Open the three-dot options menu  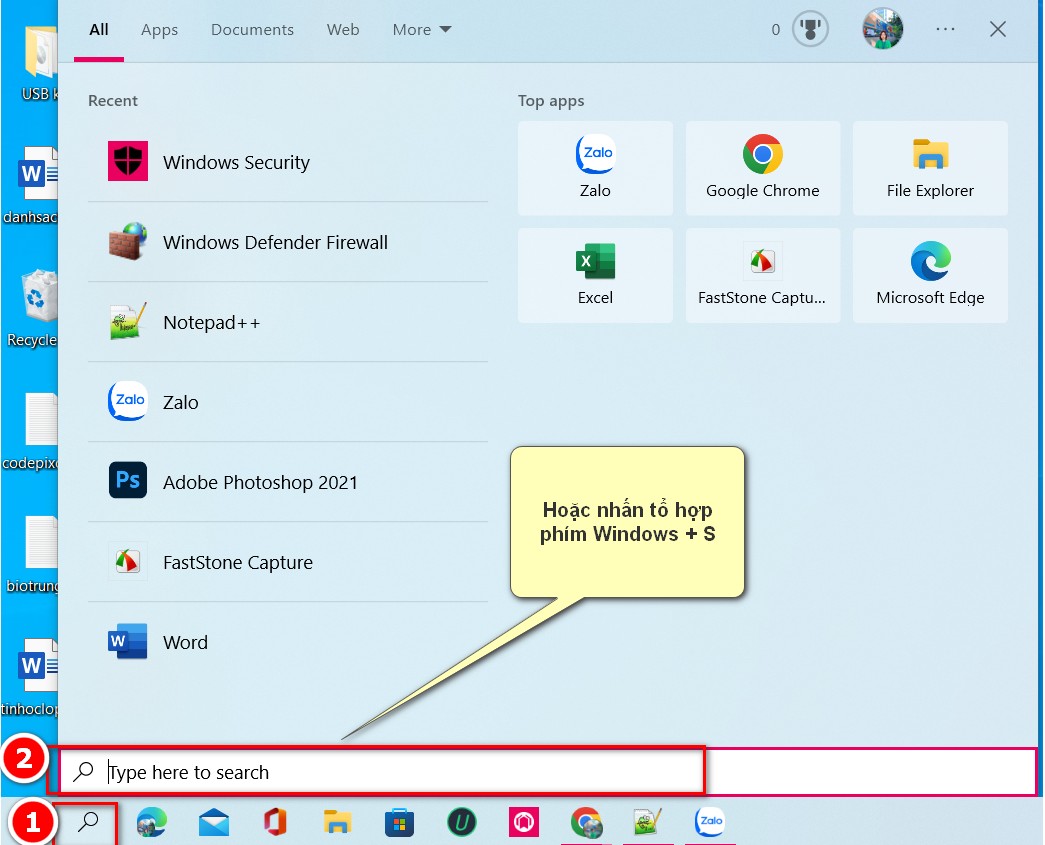945,29
